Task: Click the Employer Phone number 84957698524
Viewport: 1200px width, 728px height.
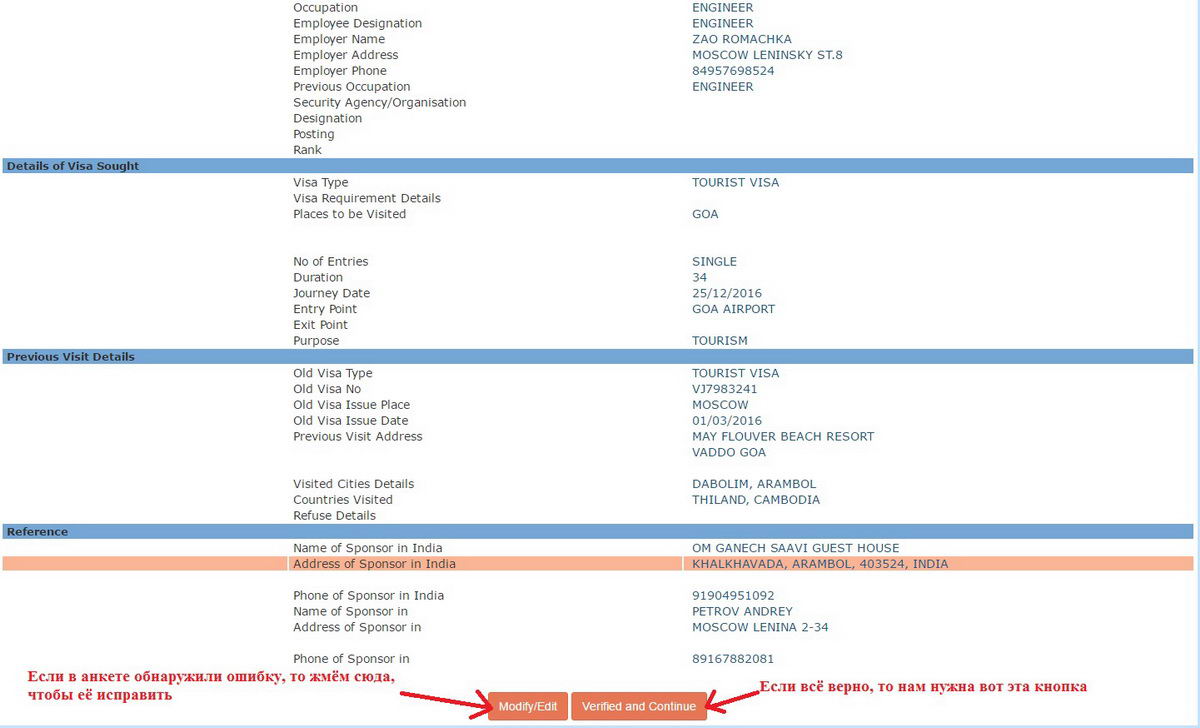Action: click(x=733, y=71)
